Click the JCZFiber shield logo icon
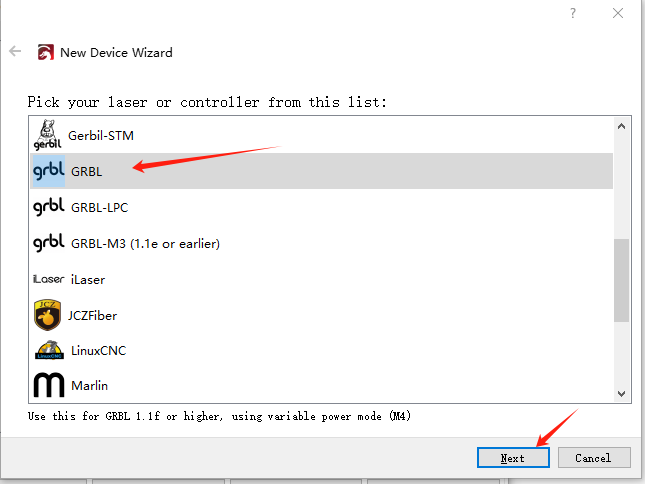Screen dimensions: 645x484 coord(47,315)
